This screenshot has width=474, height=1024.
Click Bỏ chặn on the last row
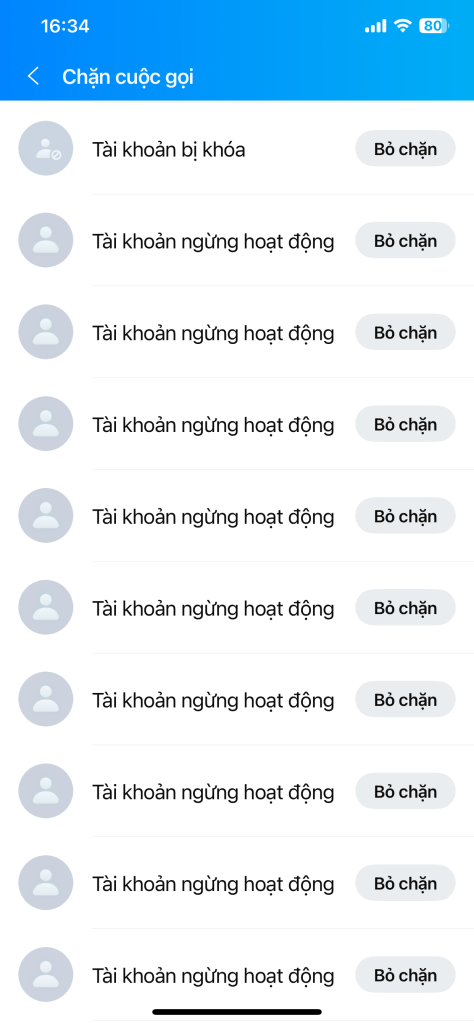405,974
